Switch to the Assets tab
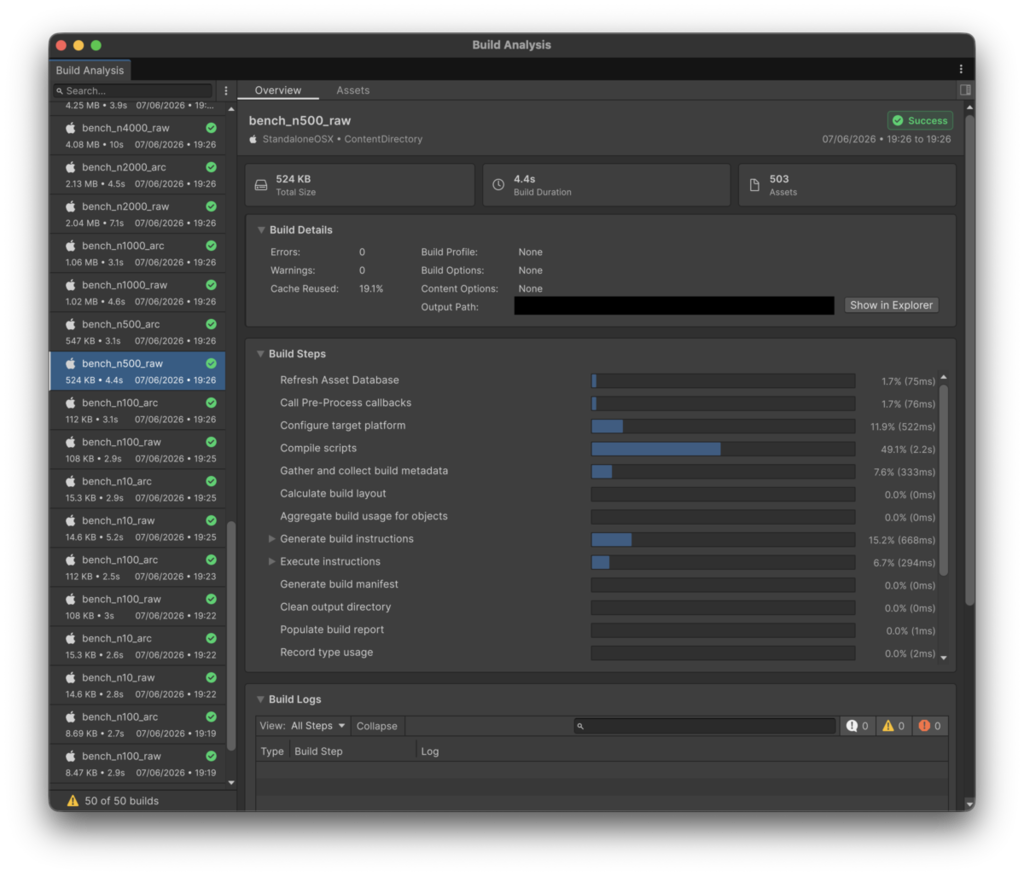Viewport: 1024px width, 876px height. 353,90
